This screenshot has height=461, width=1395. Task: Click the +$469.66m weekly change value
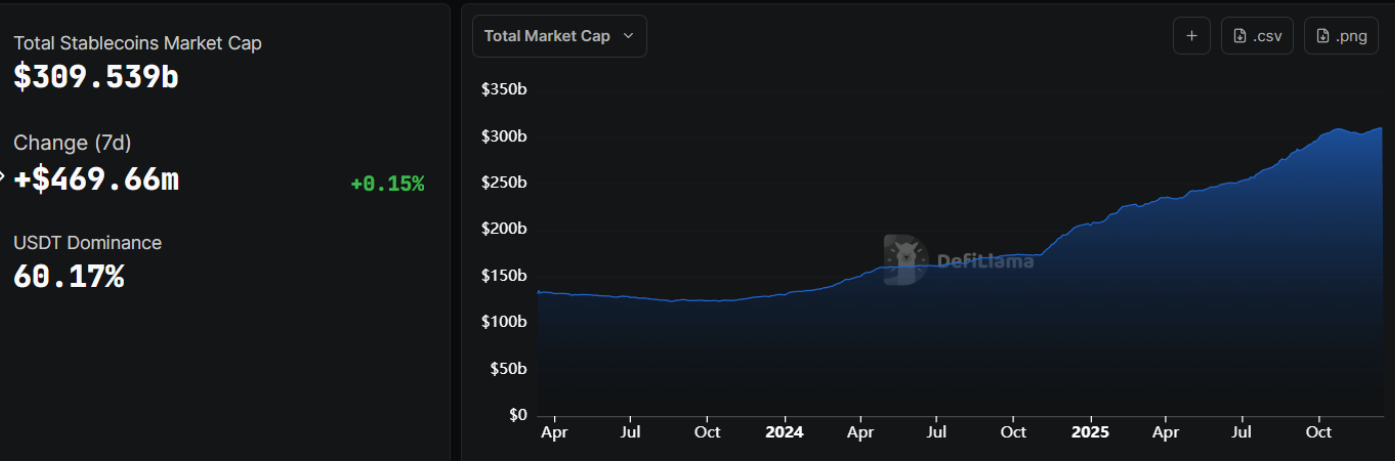point(96,179)
